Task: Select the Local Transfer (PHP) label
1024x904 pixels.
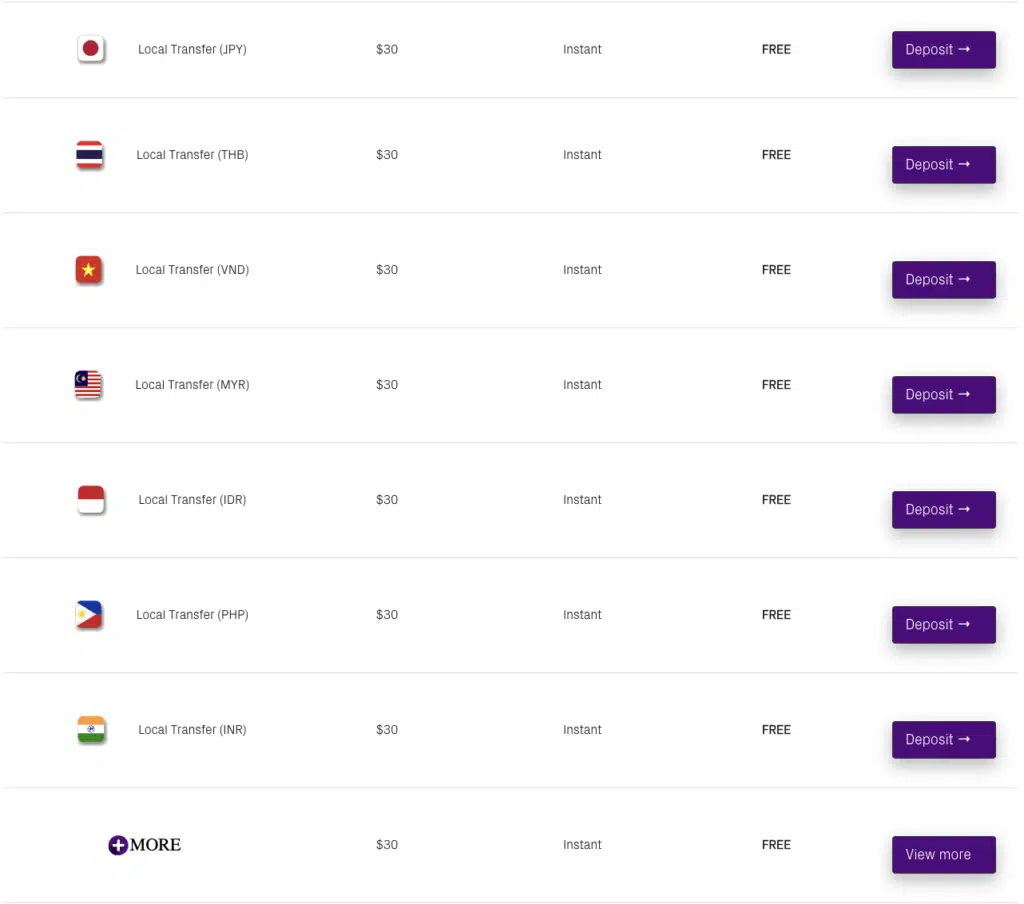Action: pos(192,615)
